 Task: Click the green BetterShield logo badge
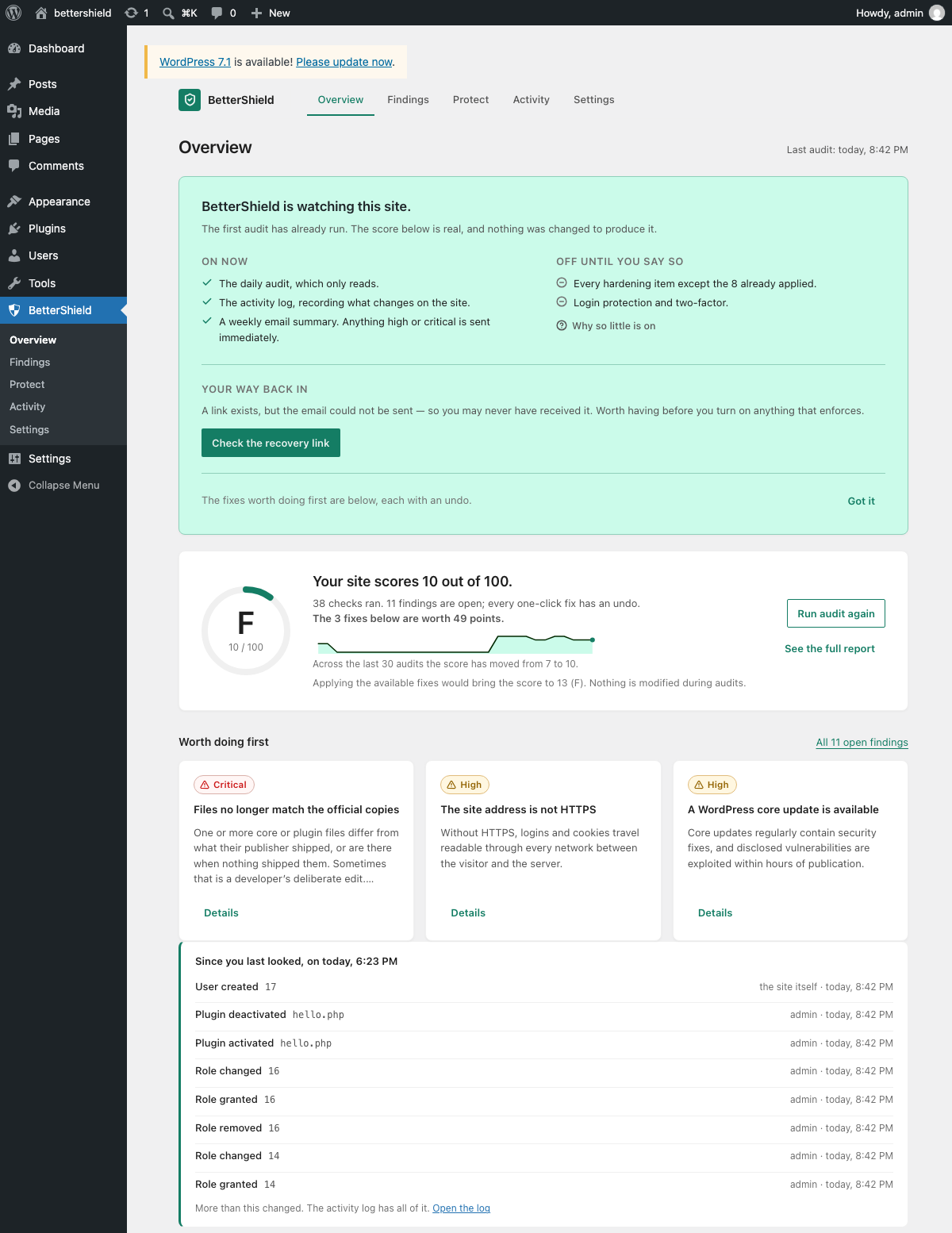pos(190,100)
